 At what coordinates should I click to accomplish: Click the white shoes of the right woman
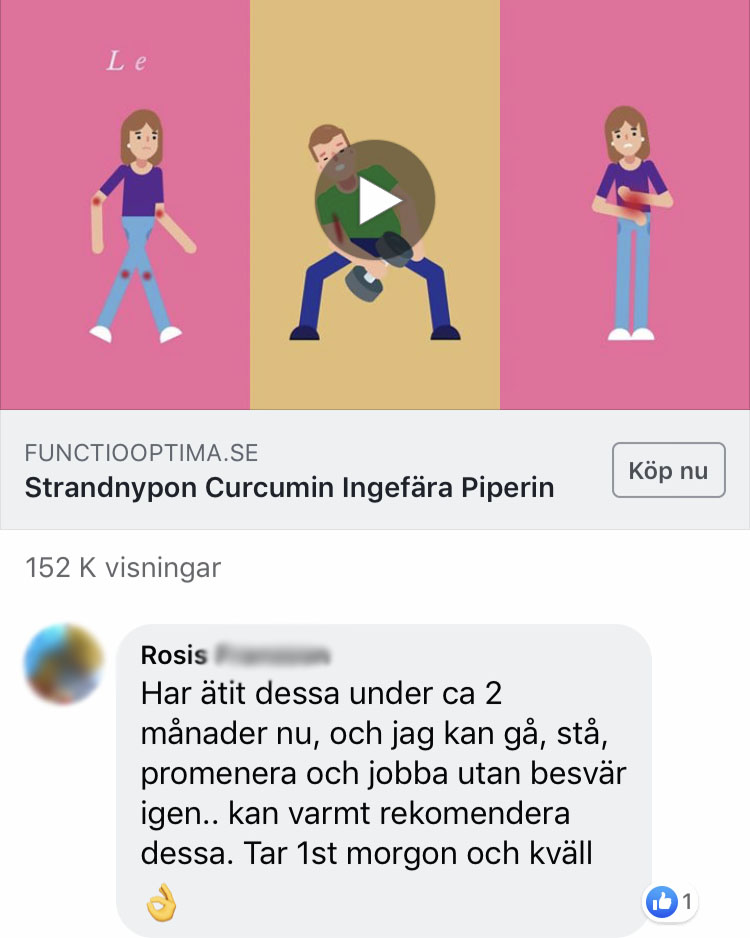(632, 334)
